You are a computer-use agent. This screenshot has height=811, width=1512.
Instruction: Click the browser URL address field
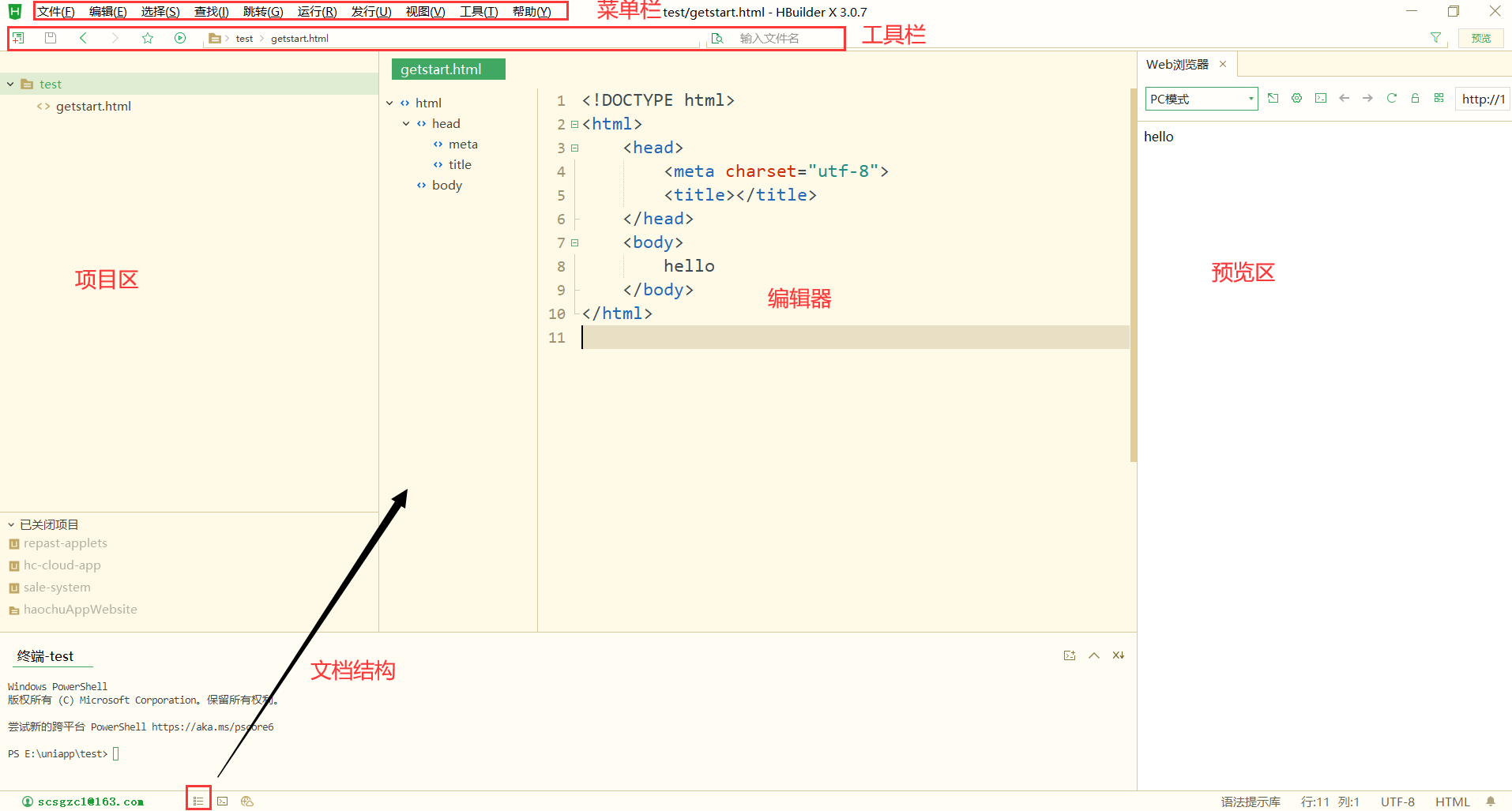point(1484,99)
